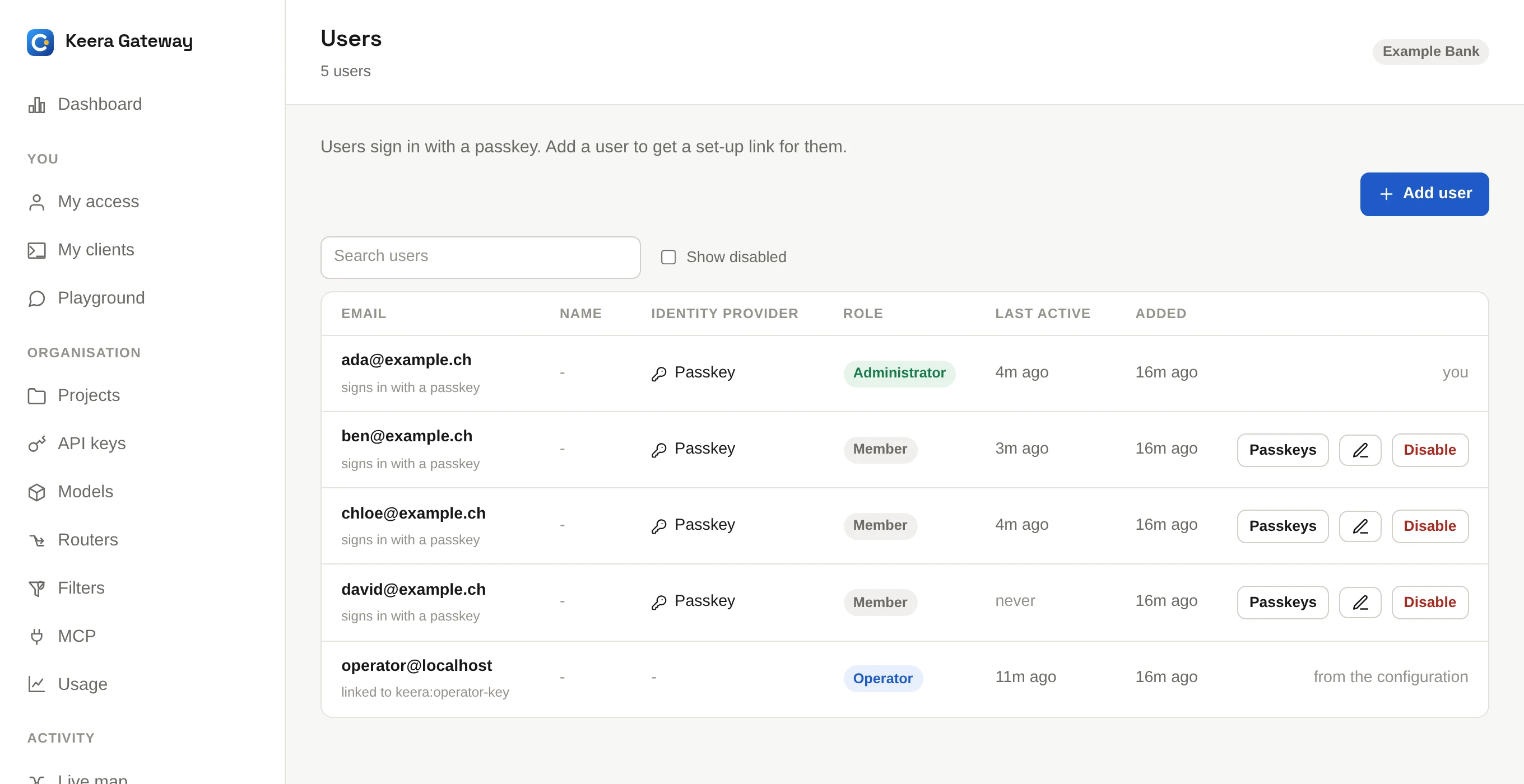The width and height of the screenshot is (1524, 784).
Task: Click the Add user button
Action: [1424, 194]
